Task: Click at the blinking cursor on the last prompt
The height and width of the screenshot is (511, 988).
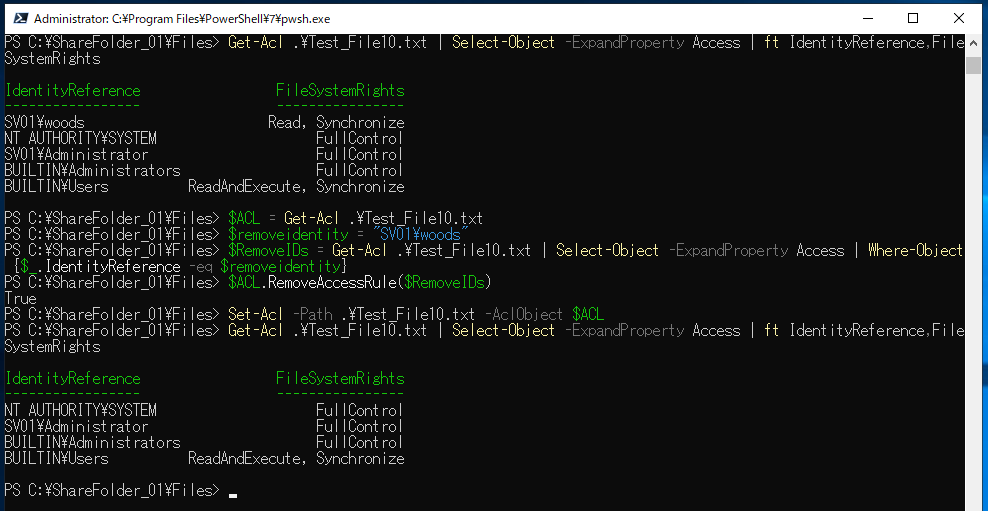Action: point(232,491)
